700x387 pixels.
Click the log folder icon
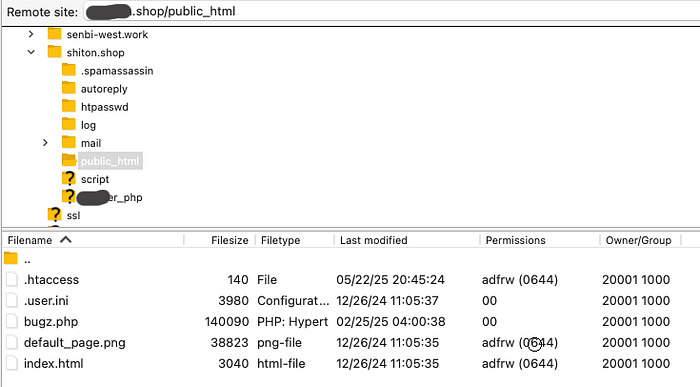69,124
